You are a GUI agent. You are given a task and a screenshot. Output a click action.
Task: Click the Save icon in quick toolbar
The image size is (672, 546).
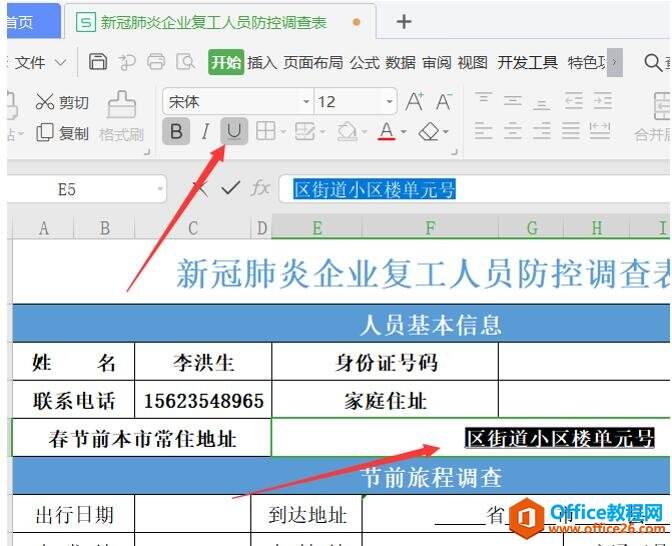98,62
